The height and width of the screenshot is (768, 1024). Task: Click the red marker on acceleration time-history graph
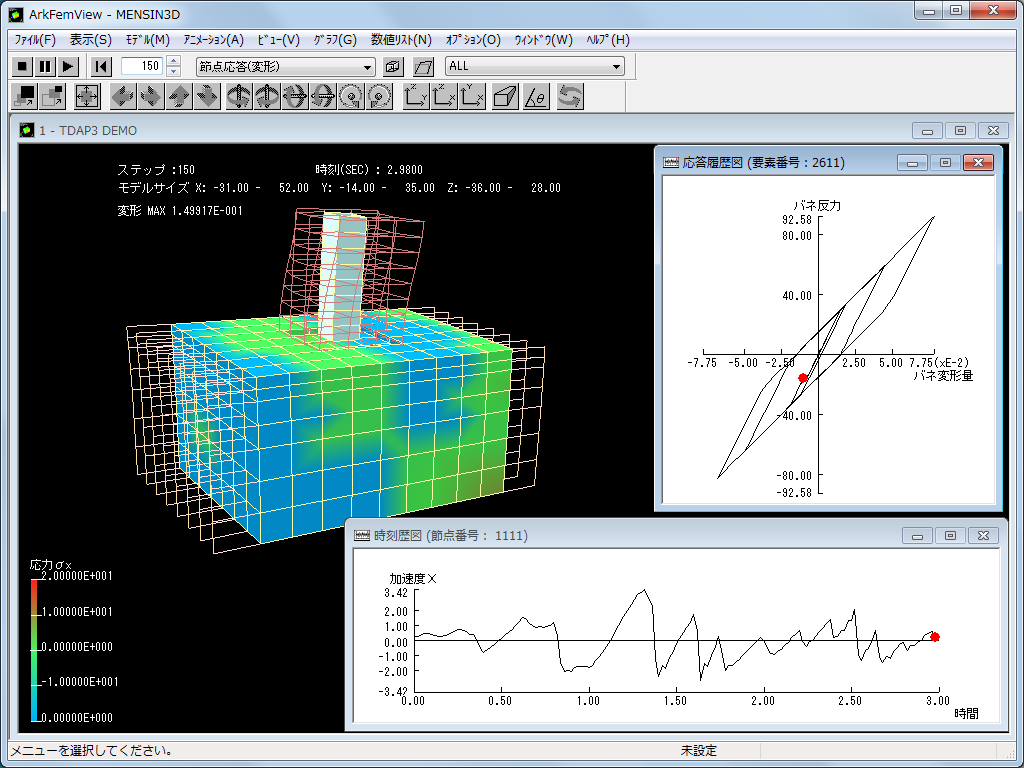pos(935,636)
